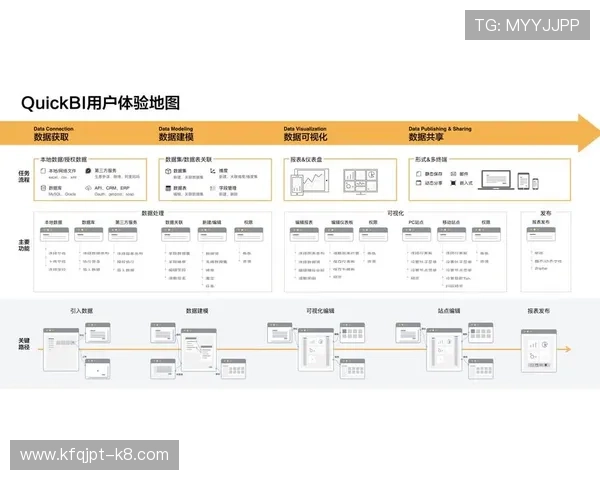Click the 本地数据/授权数据 box title
The width and height of the screenshot is (600, 480).
tap(64, 159)
